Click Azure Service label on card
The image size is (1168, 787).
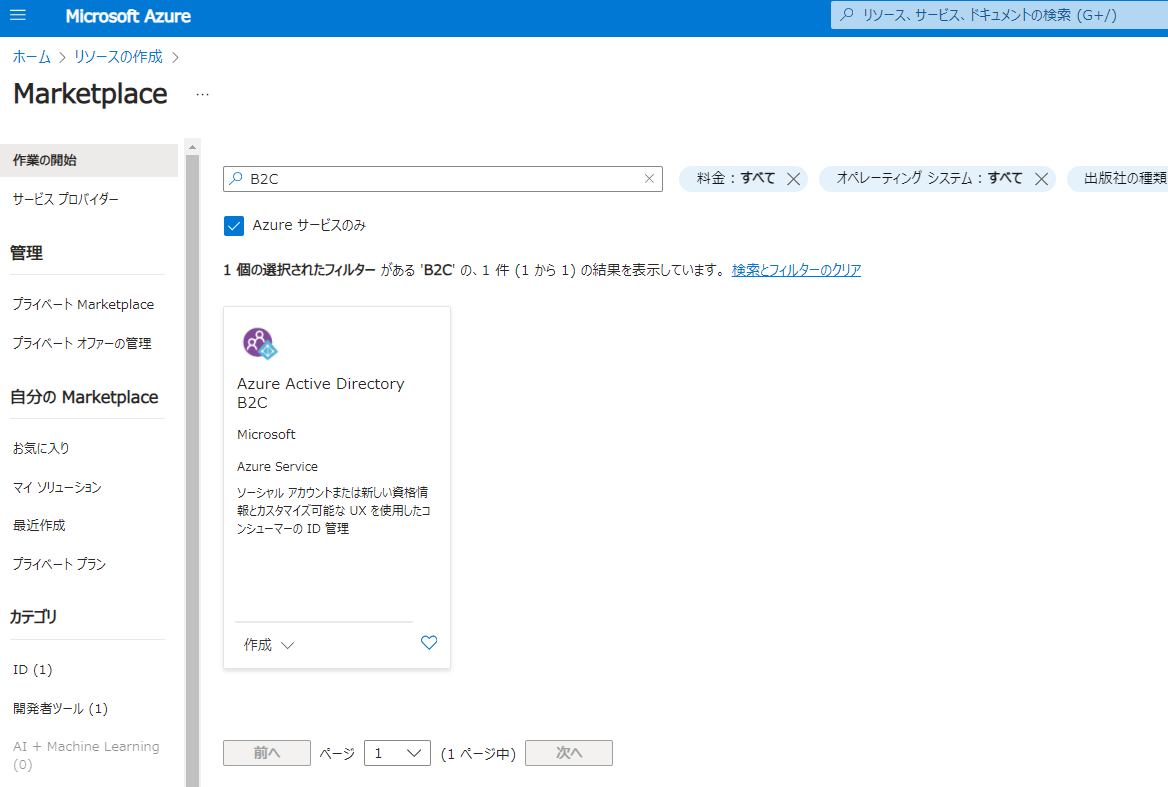277,466
